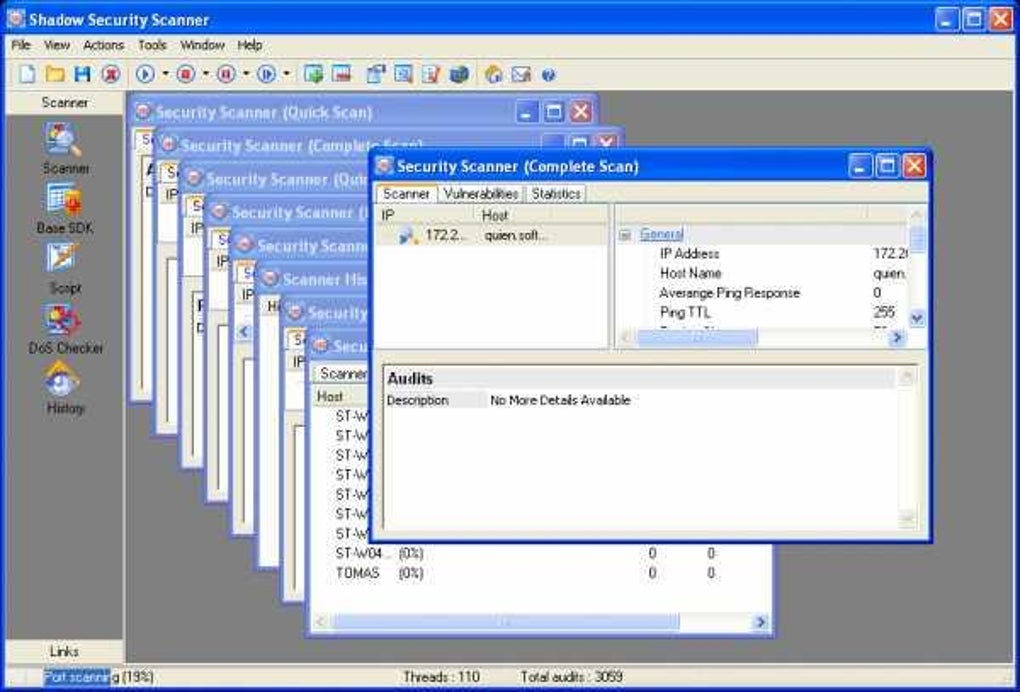Open the Window menu
1020x692 pixels.
(x=202, y=45)
